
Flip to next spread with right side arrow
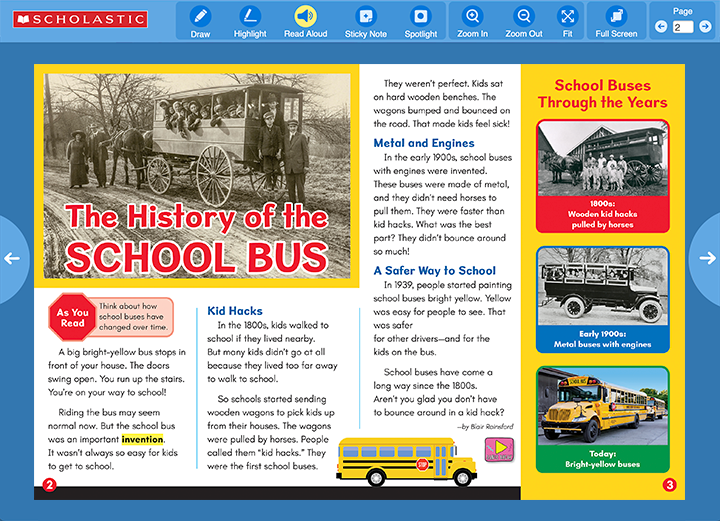pyautogui.click(x=709, y=258)
